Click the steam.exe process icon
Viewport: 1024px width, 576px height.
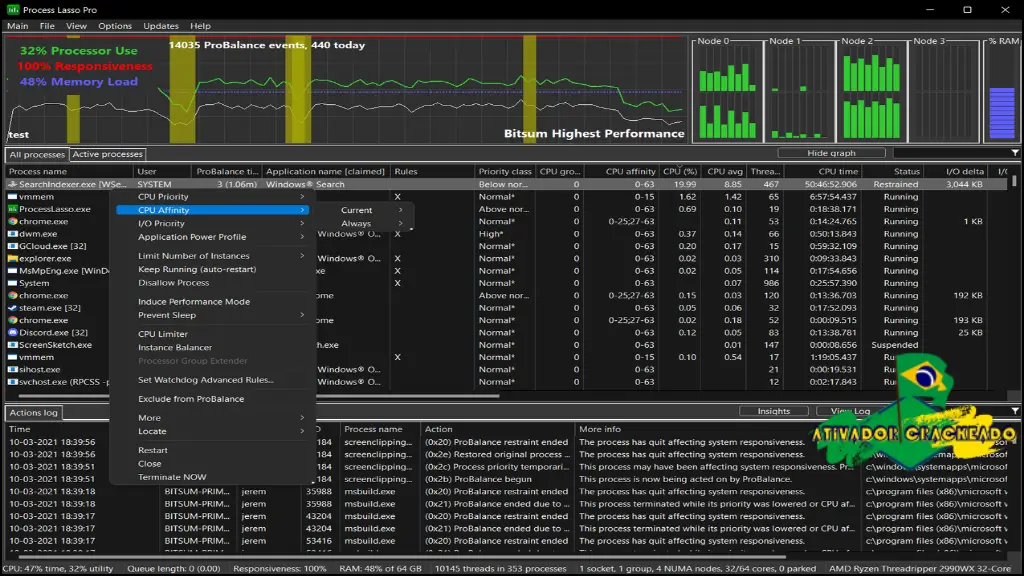coord(12,308)
